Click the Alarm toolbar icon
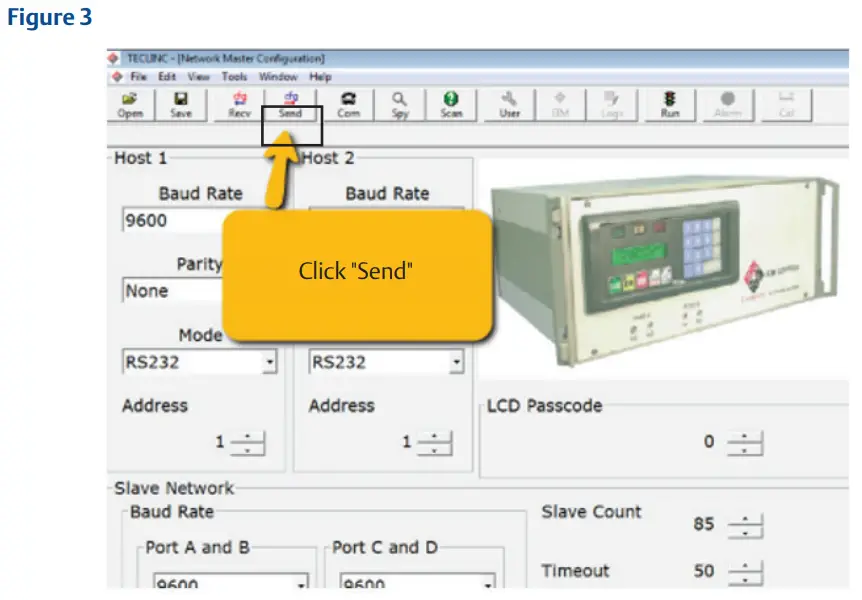The height and width of the screenshot is (600, 862). click(x=727, y=104)
